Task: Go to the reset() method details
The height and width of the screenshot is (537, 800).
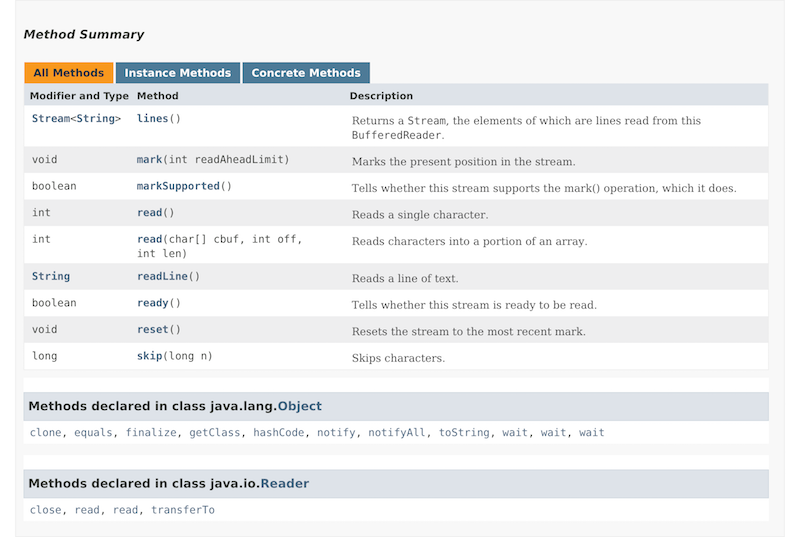Action: coord(153,329)
